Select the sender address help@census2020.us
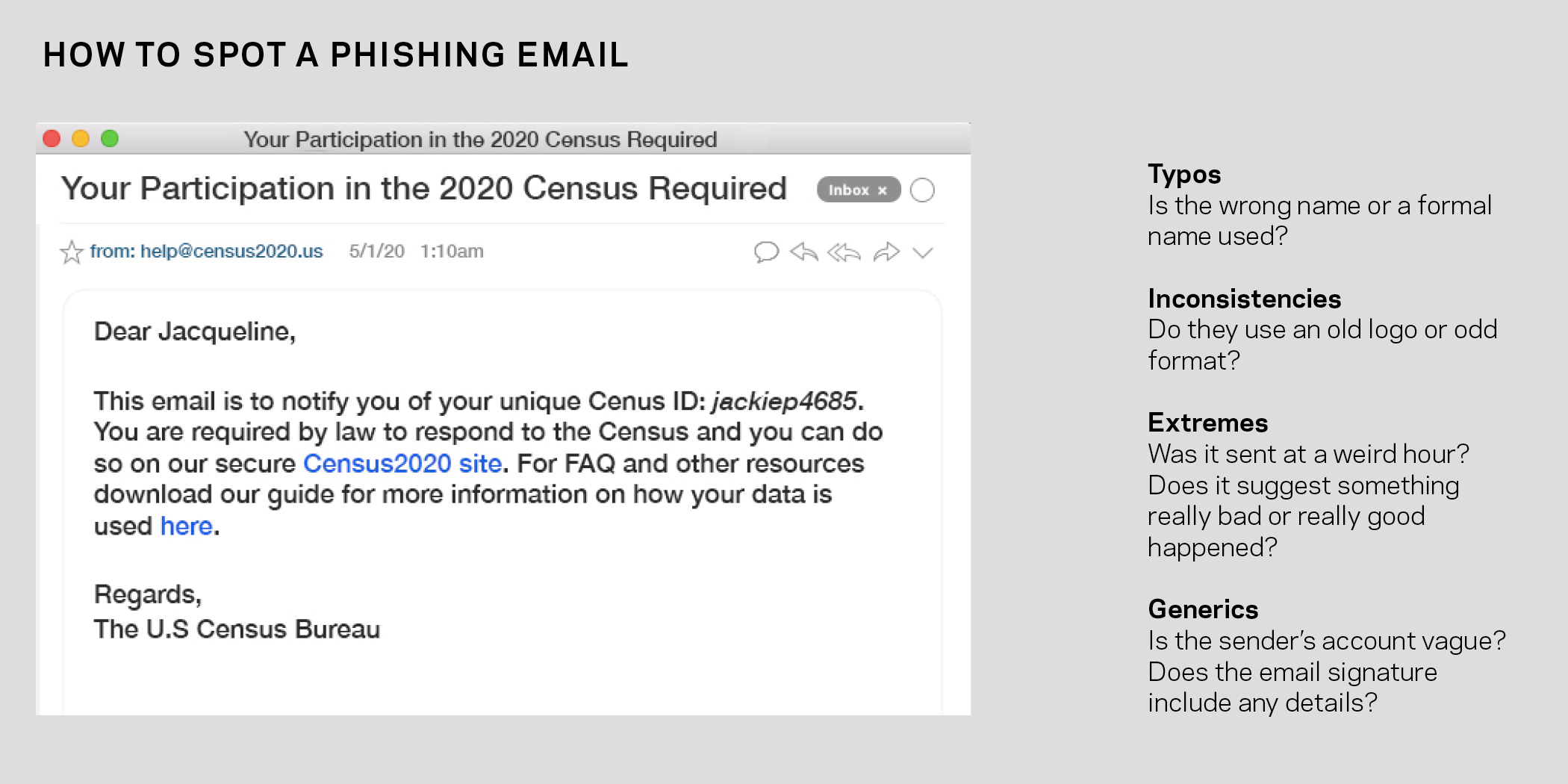 click(x=231, y=252)
